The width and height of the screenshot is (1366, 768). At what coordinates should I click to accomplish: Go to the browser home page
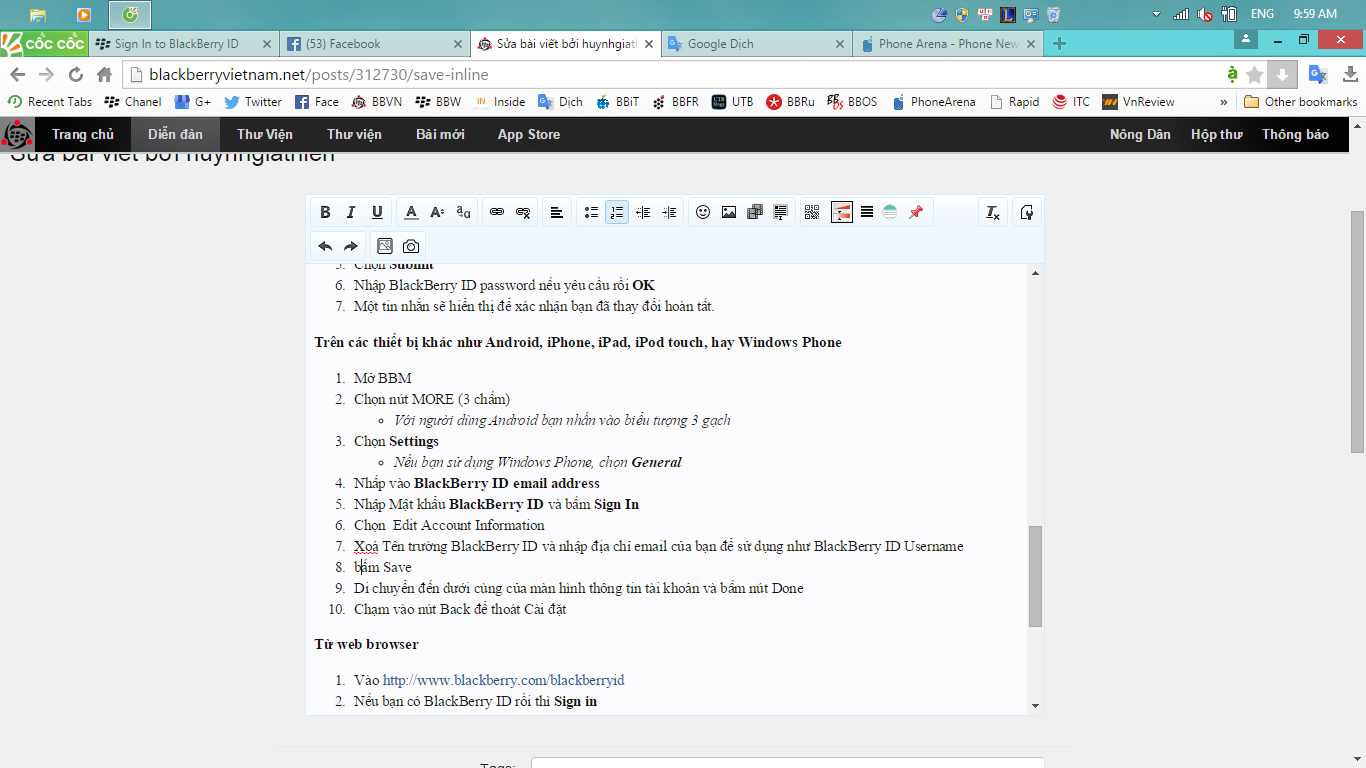coord(104,75)
